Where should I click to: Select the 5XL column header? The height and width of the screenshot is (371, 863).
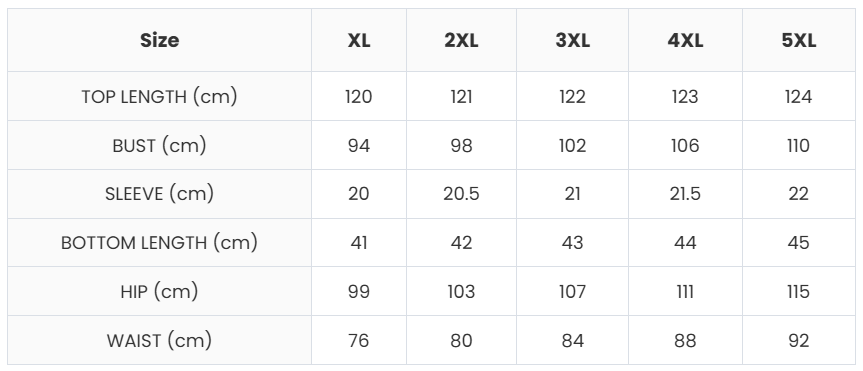(x=799, y=40)
